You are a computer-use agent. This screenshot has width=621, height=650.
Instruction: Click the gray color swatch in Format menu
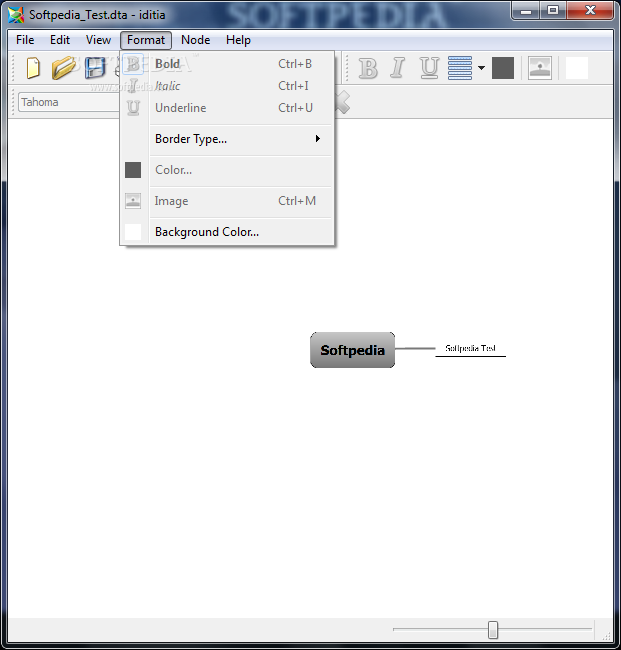click(x=133, y=170)
